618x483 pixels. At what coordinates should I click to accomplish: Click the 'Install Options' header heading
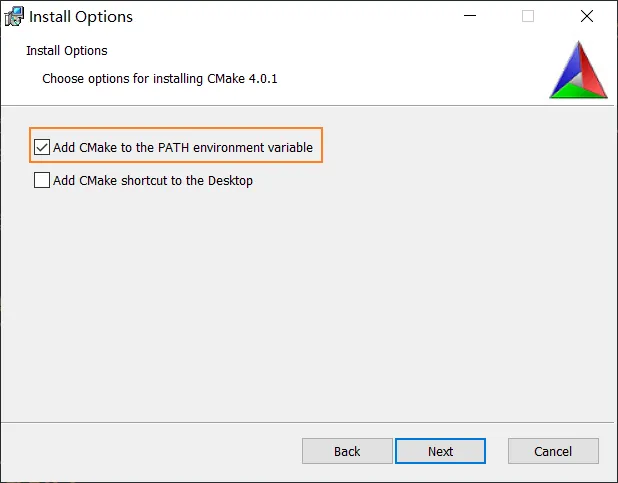66,50
